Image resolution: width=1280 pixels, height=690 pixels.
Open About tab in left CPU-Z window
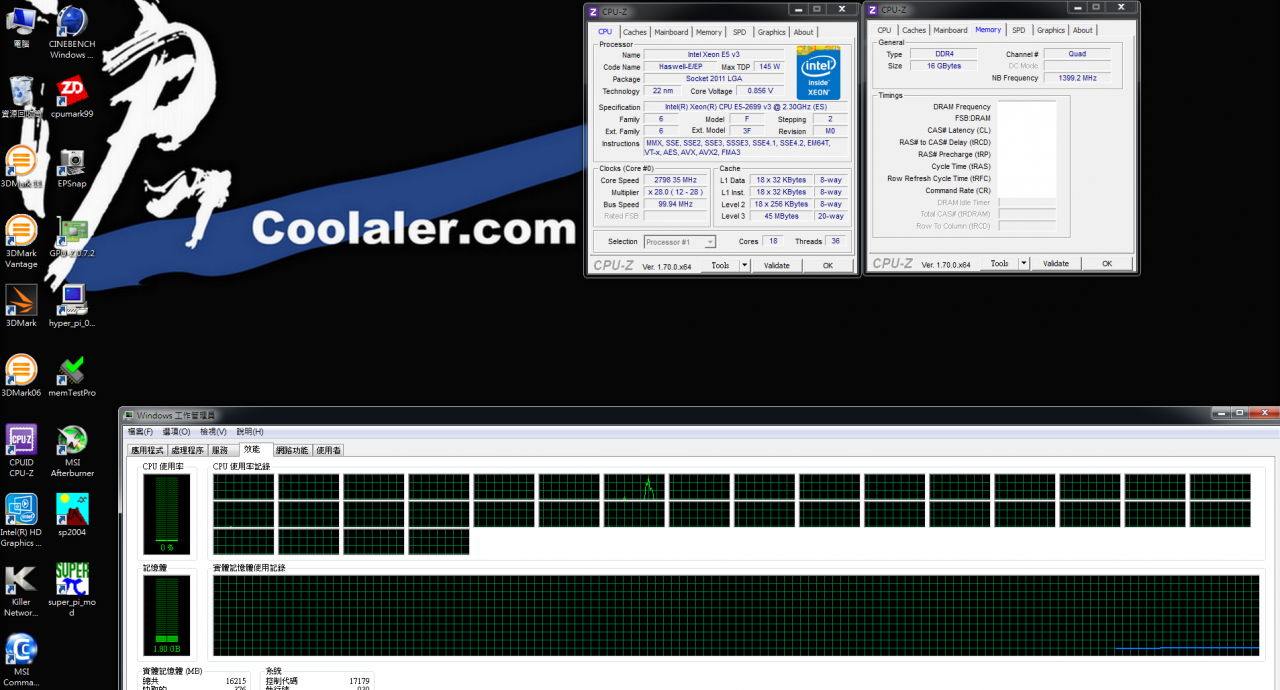804,32
